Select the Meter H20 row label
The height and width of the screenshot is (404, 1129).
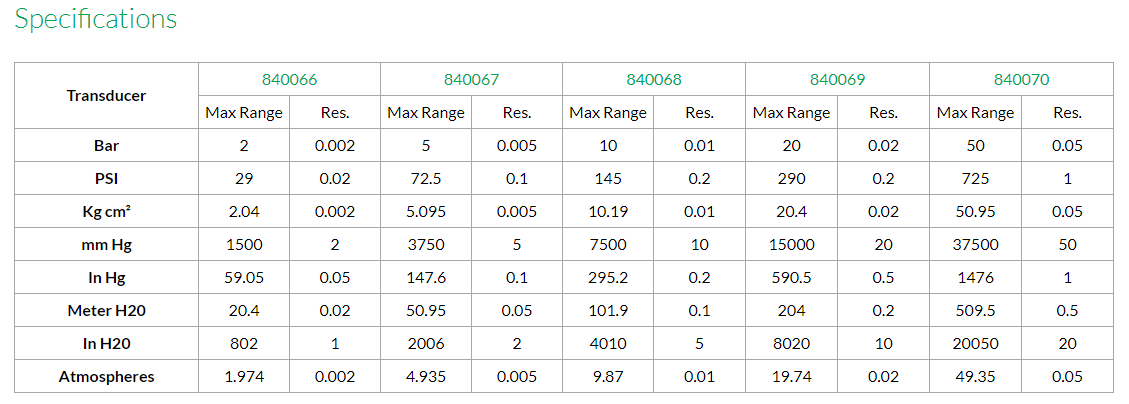(106, 311)
